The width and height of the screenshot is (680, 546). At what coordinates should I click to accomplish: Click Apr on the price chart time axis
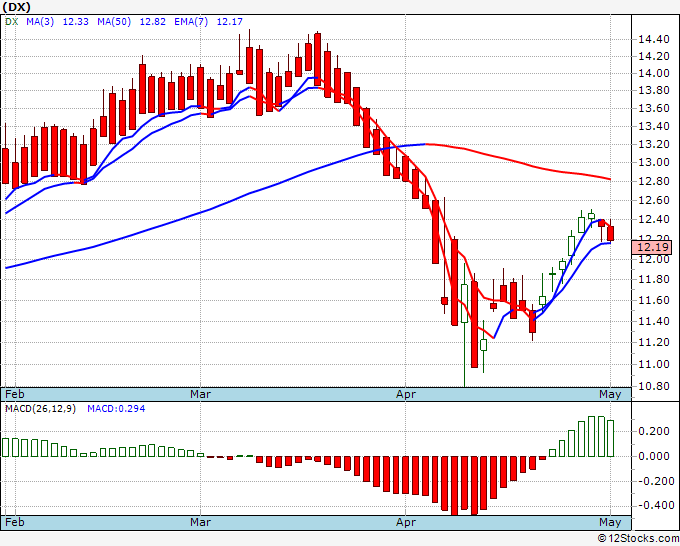405,394
